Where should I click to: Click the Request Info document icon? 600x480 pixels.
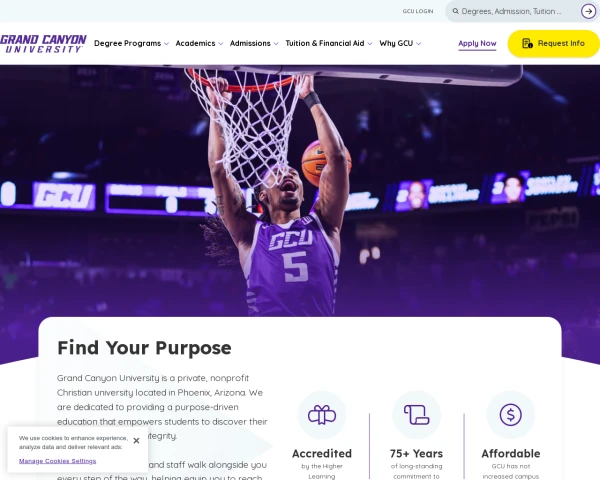[x=527, y=43]
